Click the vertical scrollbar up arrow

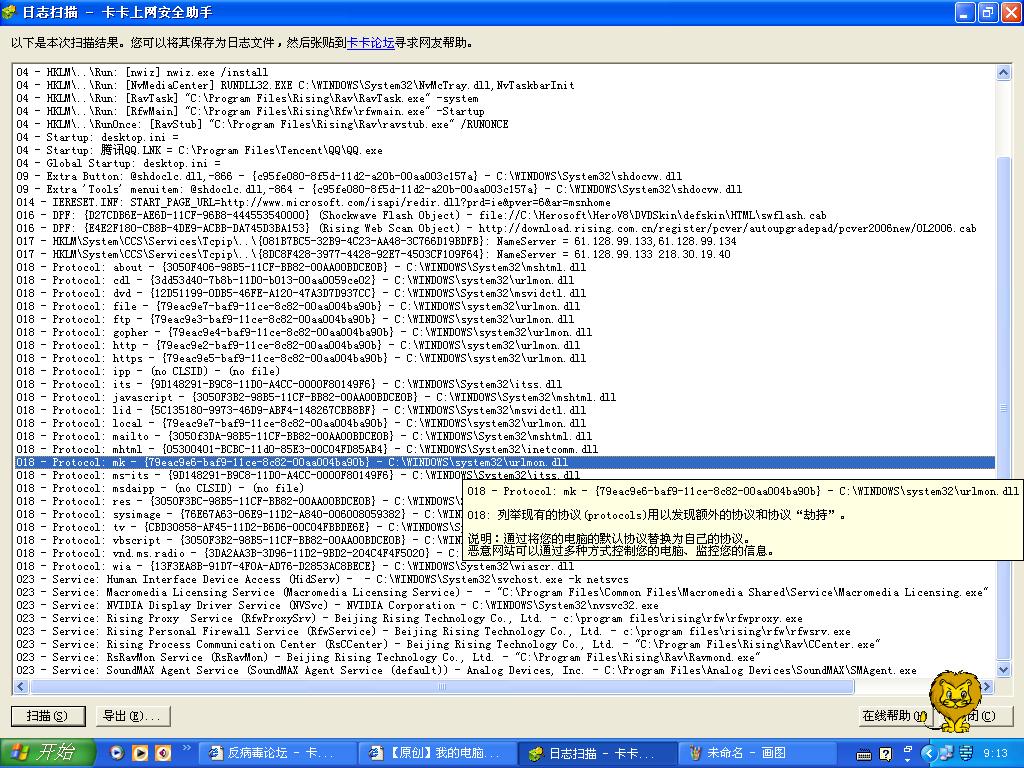tap(1004, 72)
